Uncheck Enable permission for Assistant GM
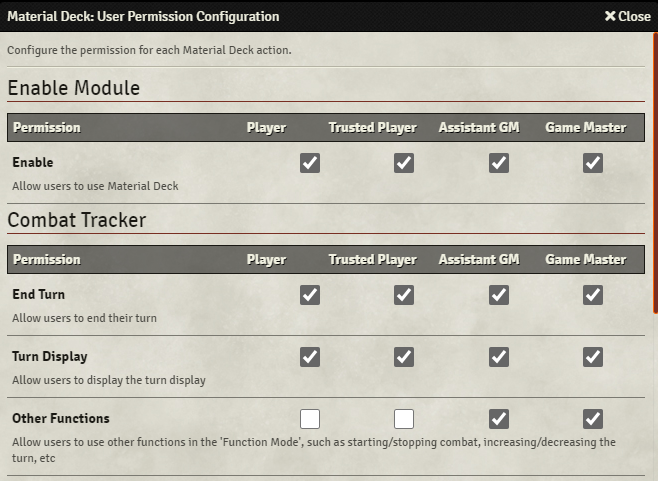 pyautogui.click(x=499, y=163)
